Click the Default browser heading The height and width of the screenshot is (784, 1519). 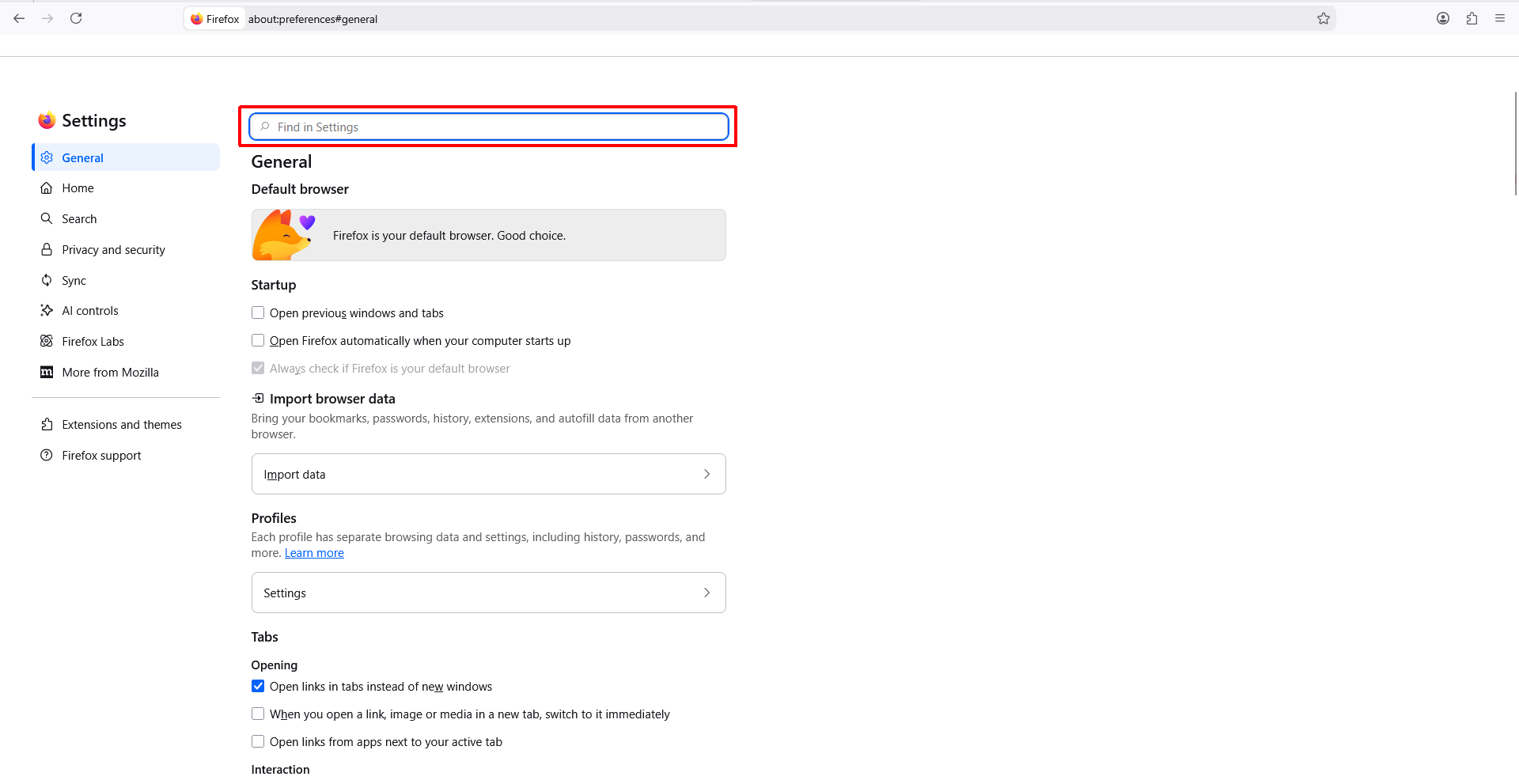pyautogui.click(x=300, y=189)
